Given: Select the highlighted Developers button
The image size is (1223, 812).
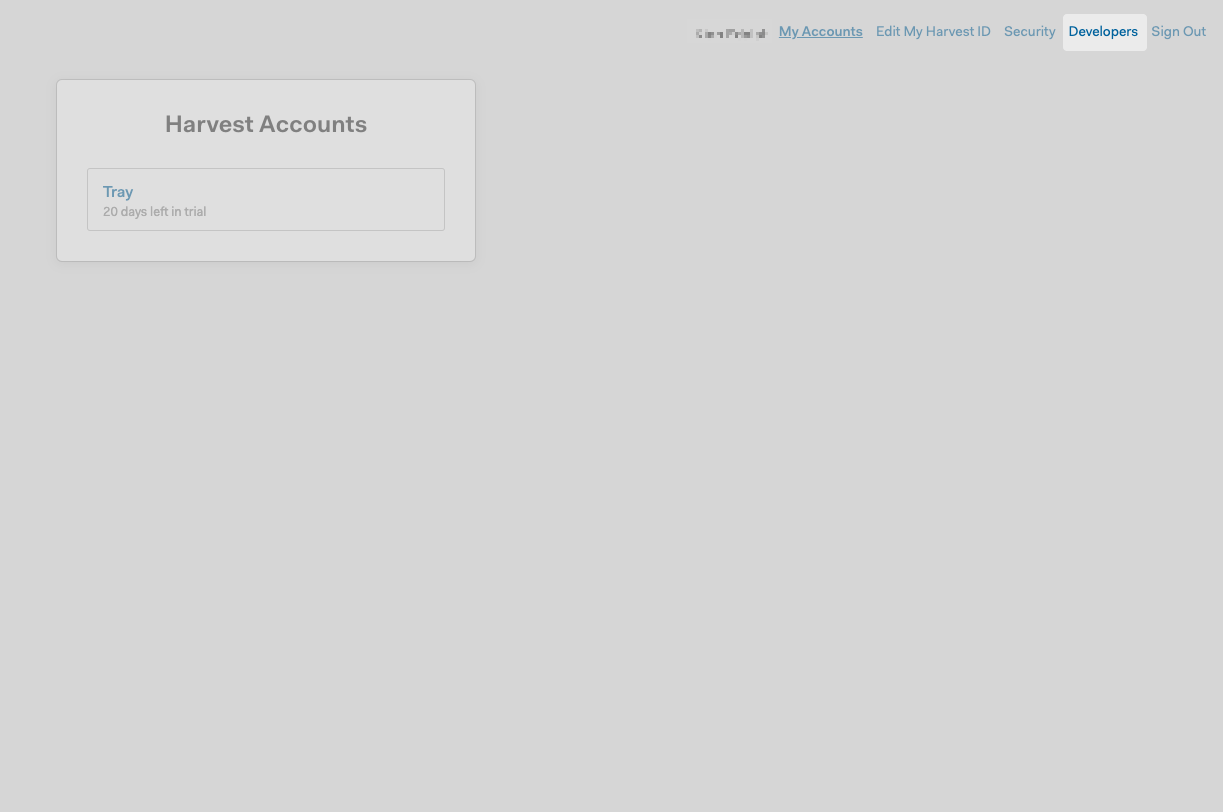Looking at the screenshot, I should (x=1103, y=31).
